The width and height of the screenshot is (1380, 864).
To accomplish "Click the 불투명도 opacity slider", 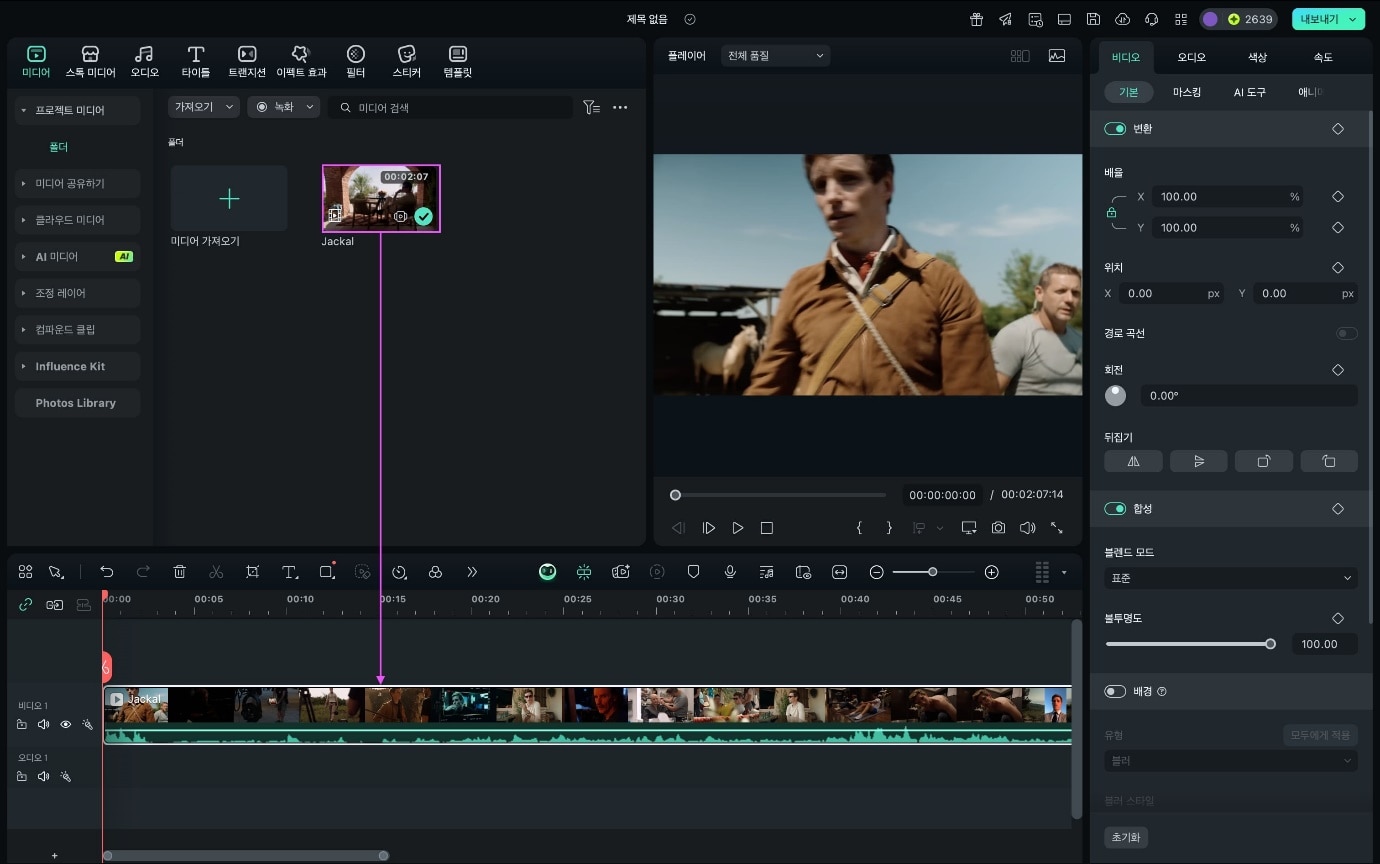I will (x=1188, y=644).
